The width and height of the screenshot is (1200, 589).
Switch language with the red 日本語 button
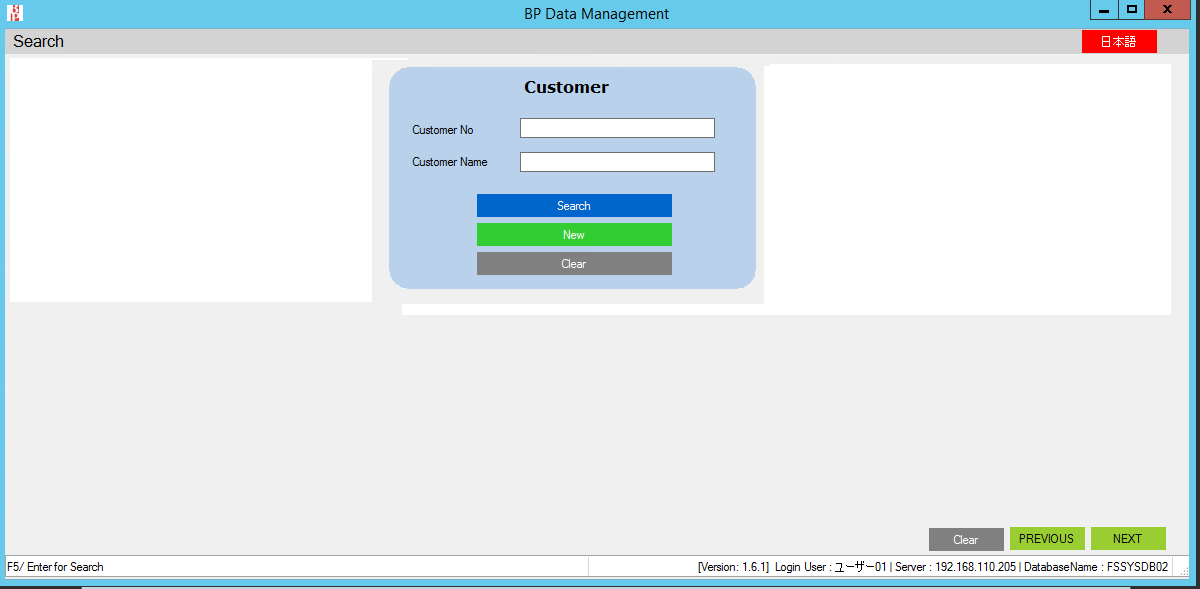[1119, 41]
